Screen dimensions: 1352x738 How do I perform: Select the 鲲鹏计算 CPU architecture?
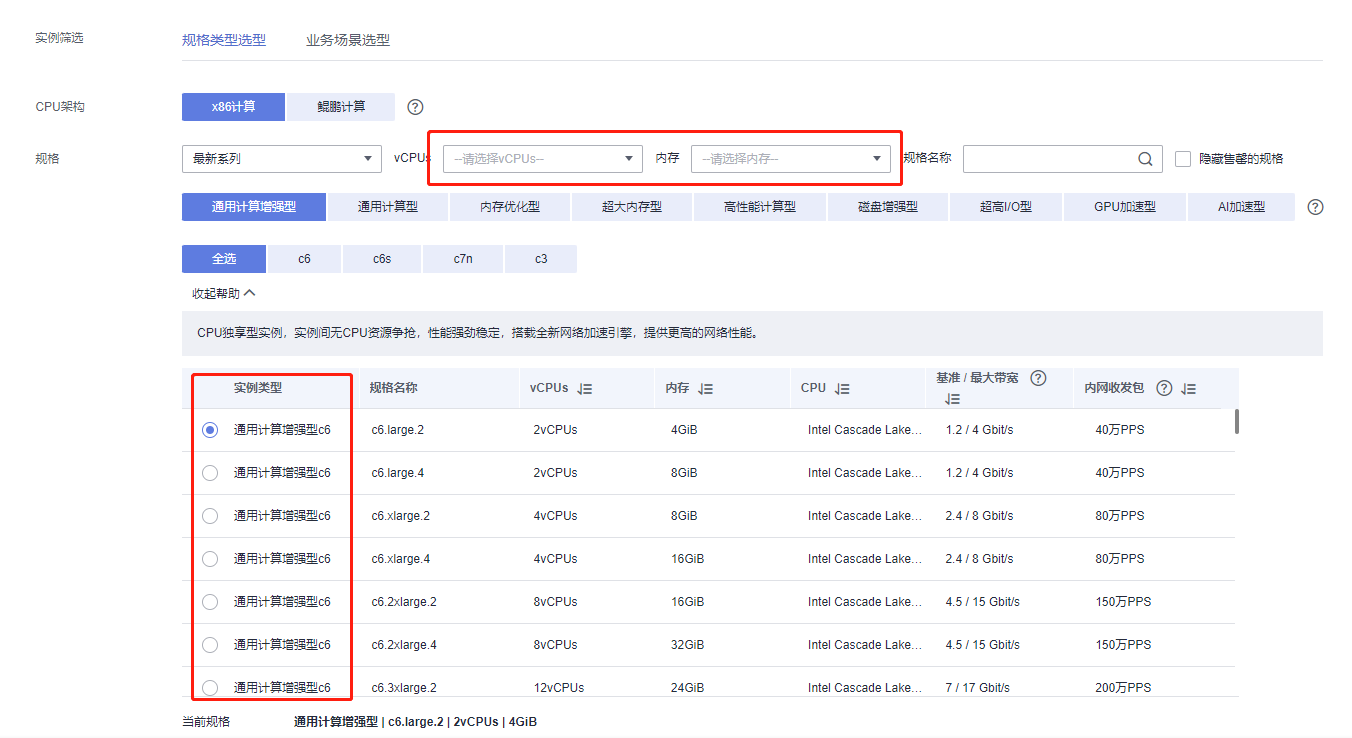coord(340,107)
